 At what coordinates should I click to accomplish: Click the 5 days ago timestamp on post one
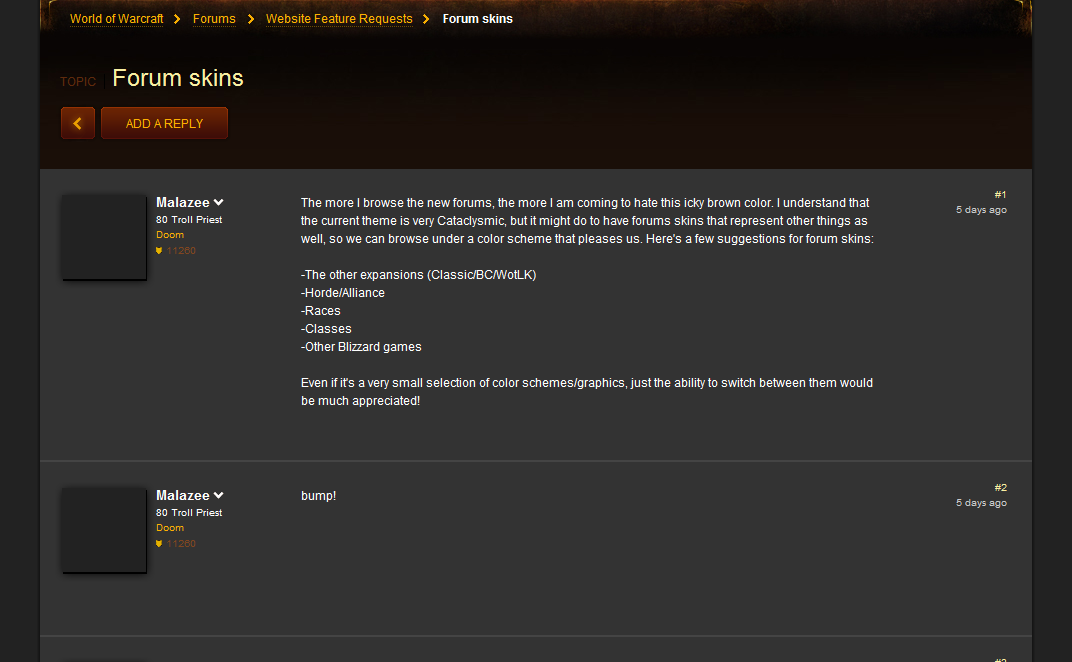981,209
